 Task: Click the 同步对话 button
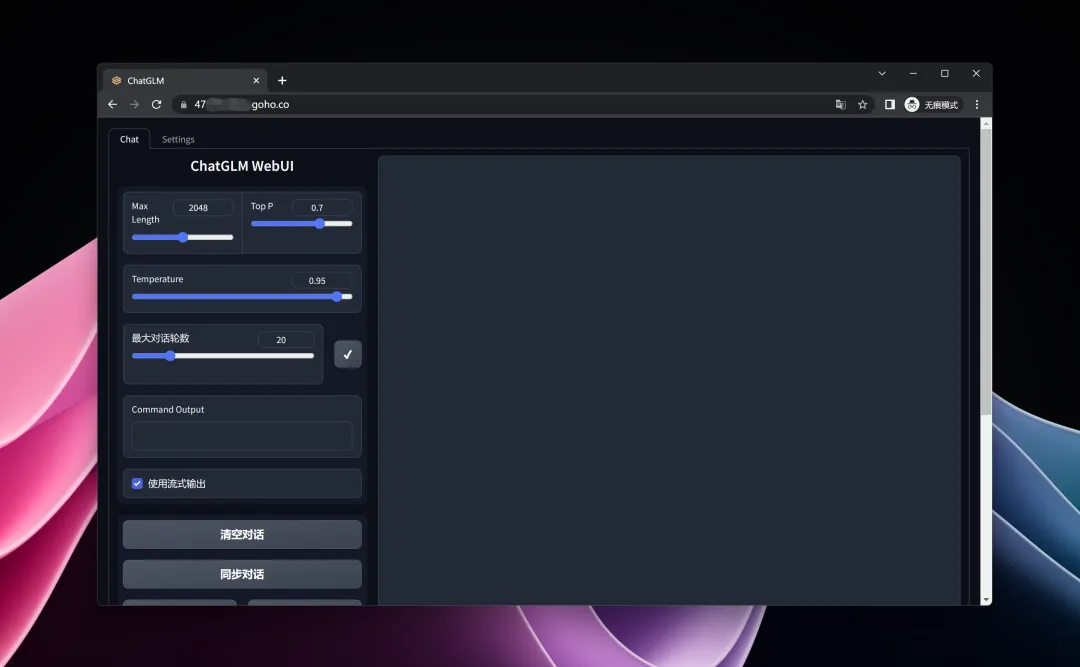point(242,574)
